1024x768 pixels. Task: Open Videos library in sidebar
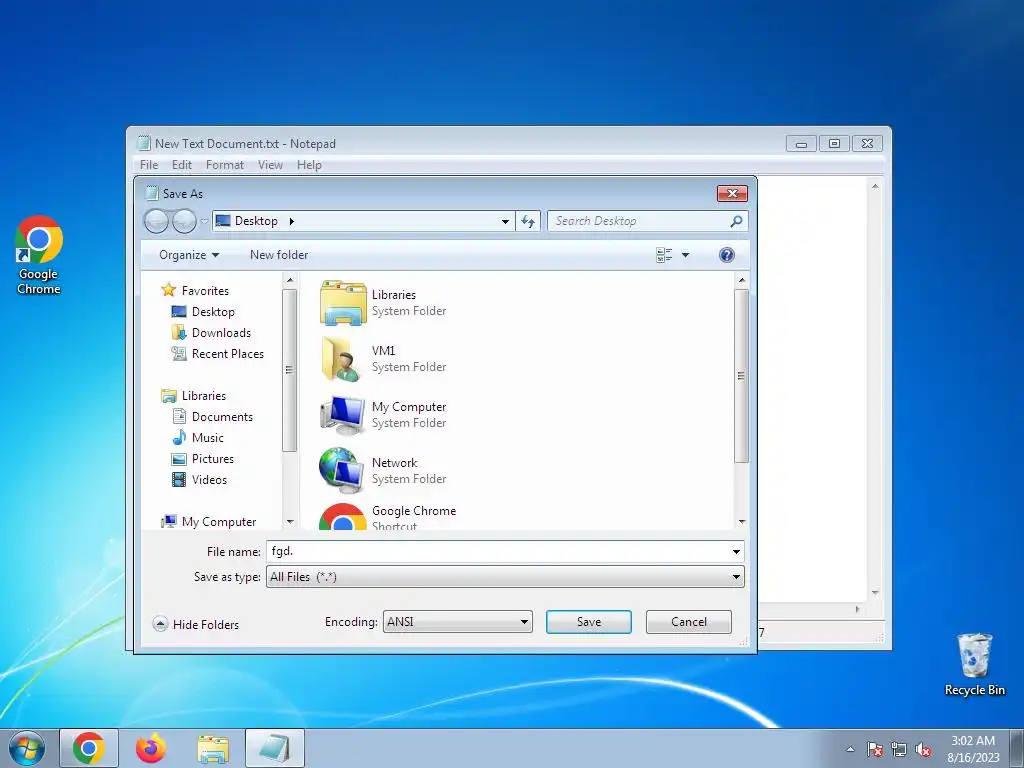pos(209,479)
